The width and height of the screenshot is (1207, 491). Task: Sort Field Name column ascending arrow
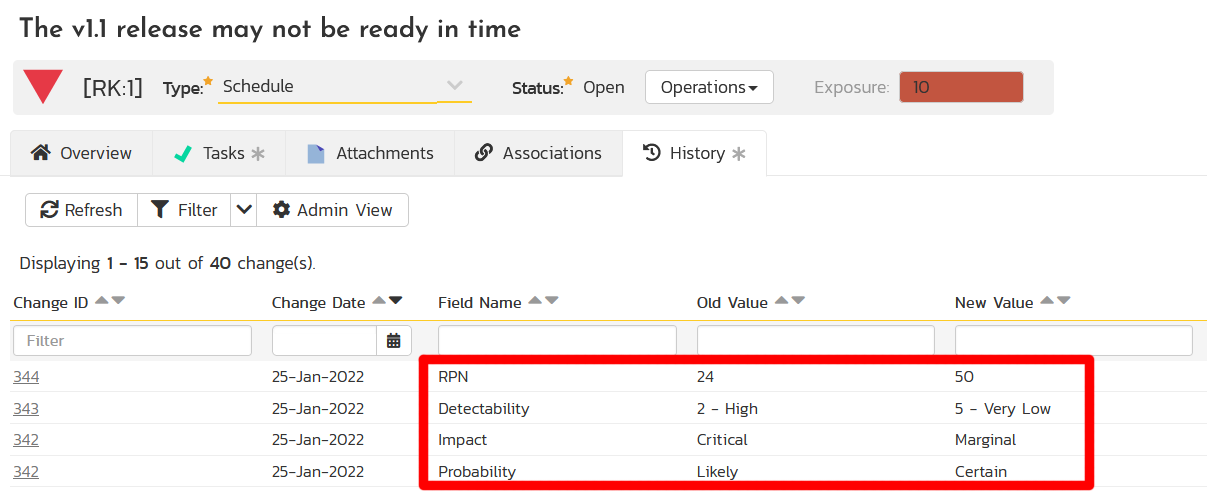535,301
